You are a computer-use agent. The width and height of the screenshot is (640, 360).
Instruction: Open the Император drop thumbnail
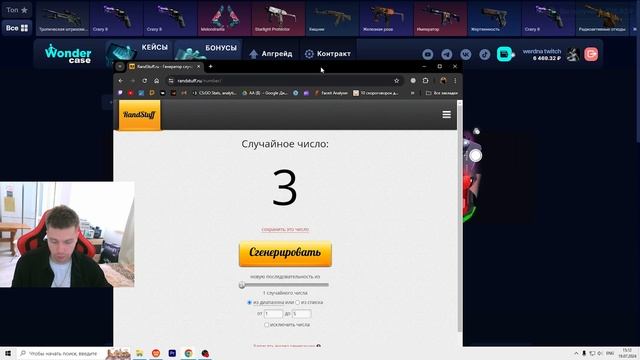coord(440,18)
